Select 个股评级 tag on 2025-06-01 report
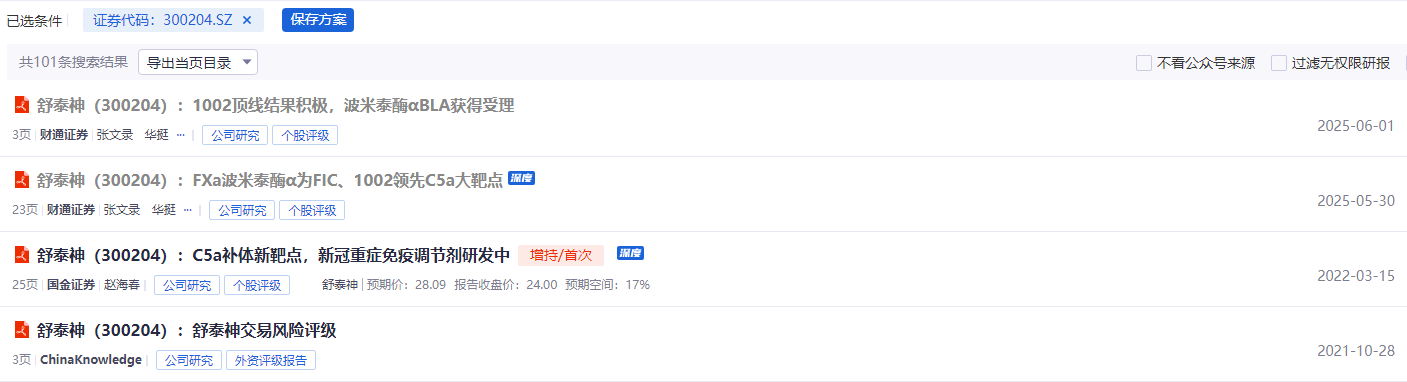Screen dimensions: 1407x382 [305, 135]
